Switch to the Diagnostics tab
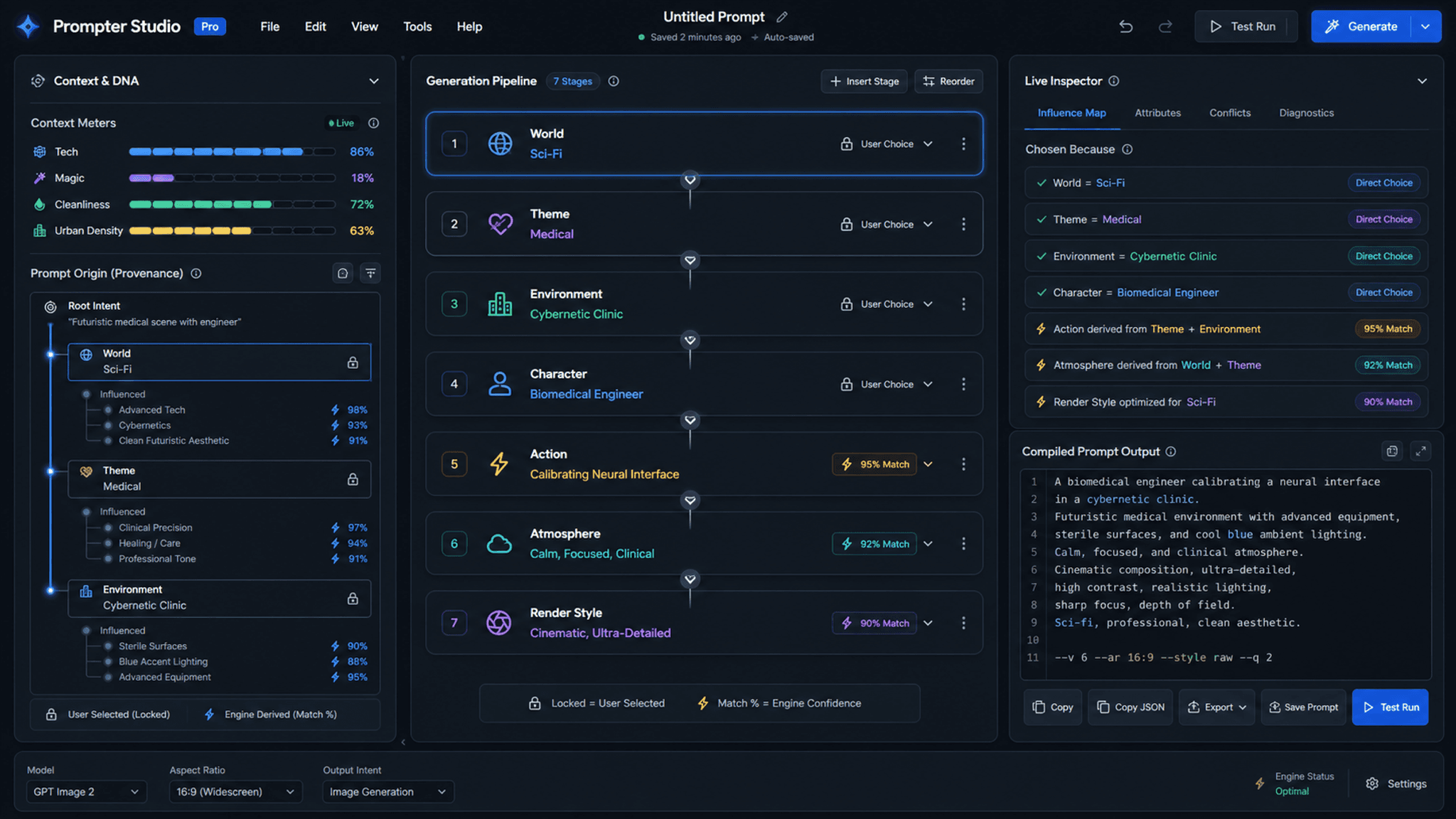The width and height of the screenshot is (1456, 819). (1306, 113)
